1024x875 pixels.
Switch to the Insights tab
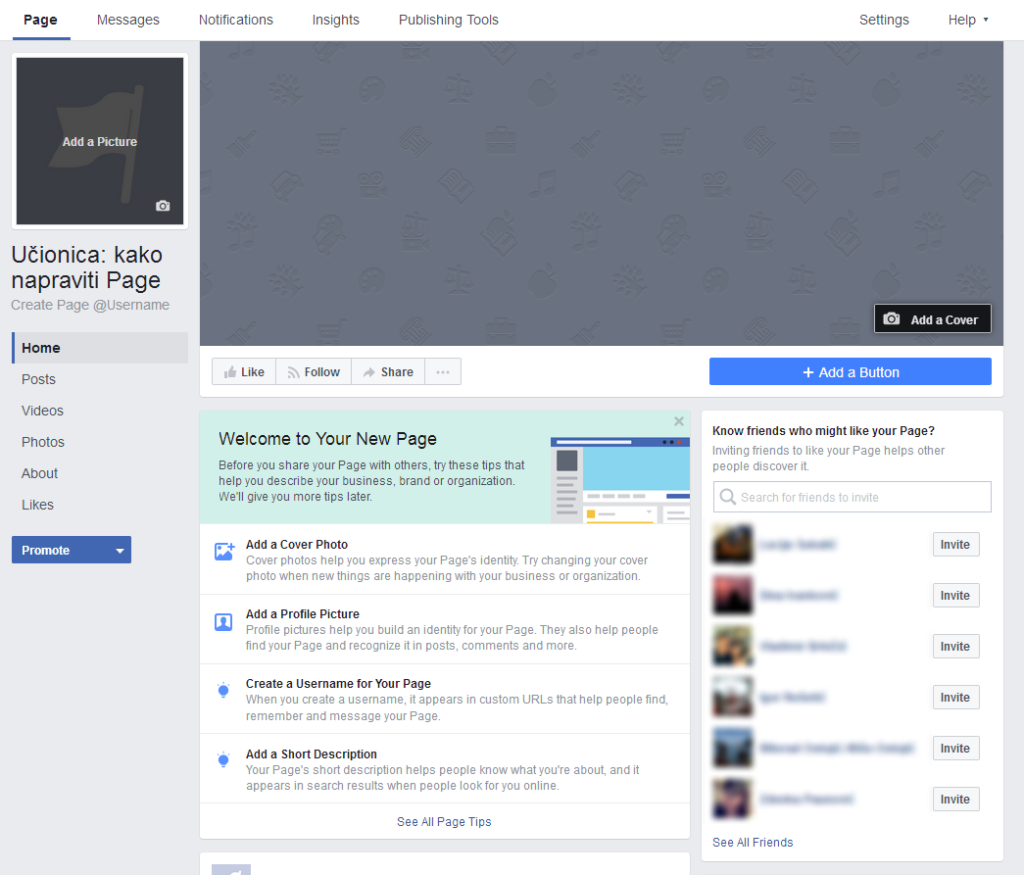coord(335,20)
